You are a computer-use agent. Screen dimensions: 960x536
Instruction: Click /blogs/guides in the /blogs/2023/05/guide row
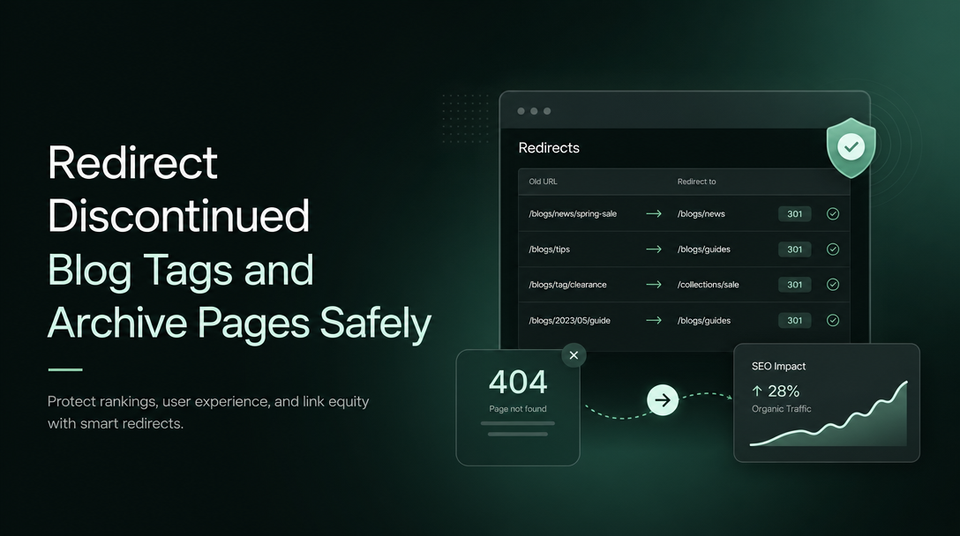pyautogui.click(x=703, y=320)
